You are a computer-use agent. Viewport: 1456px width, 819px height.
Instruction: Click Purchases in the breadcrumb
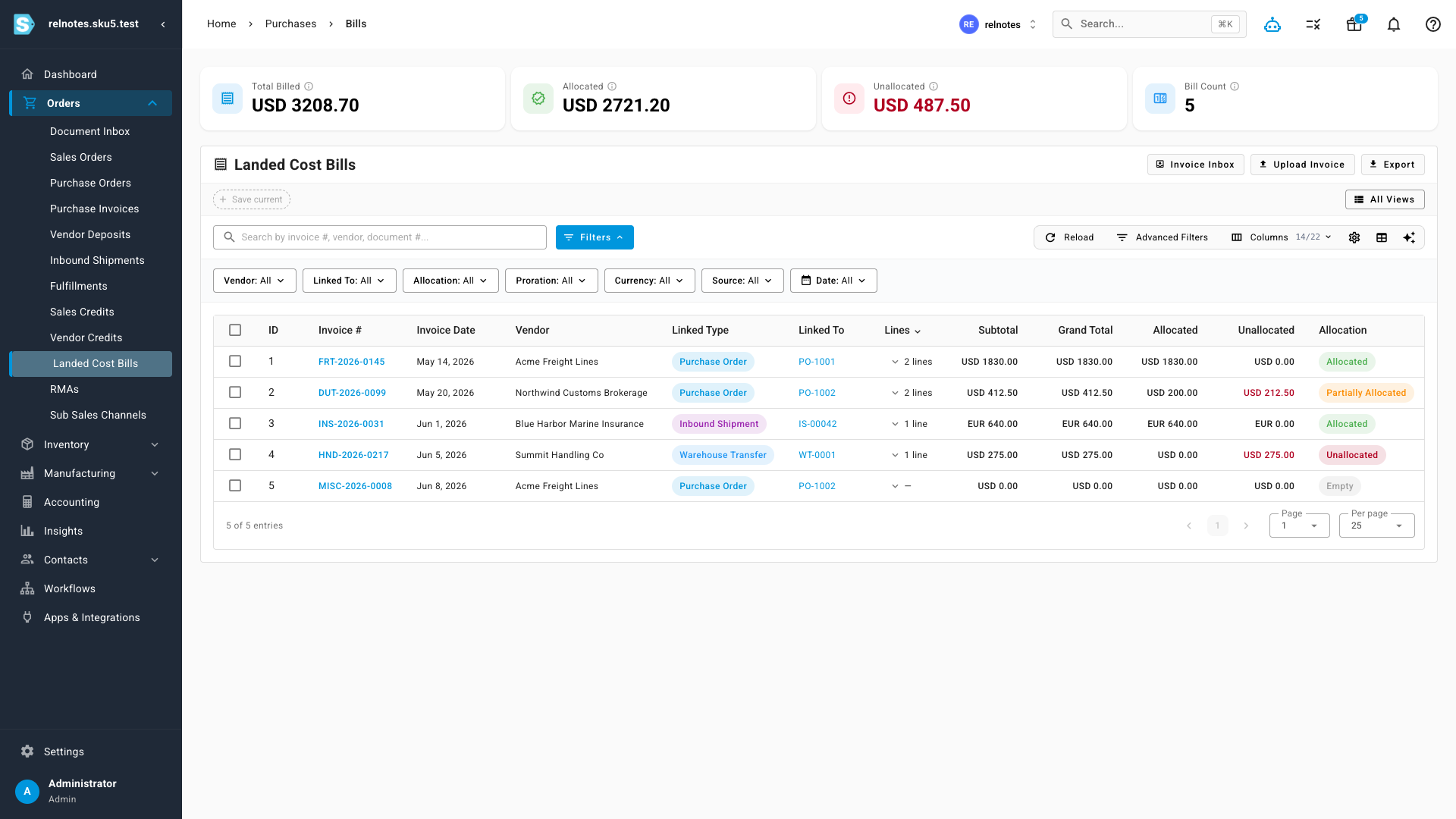(x=290, y=24)
